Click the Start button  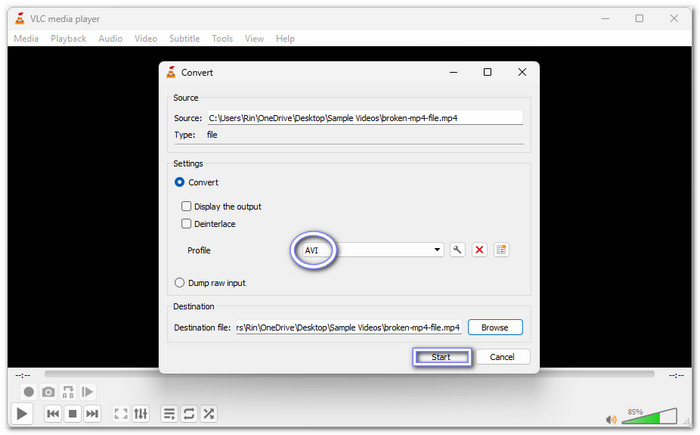[x=442, y=357]
